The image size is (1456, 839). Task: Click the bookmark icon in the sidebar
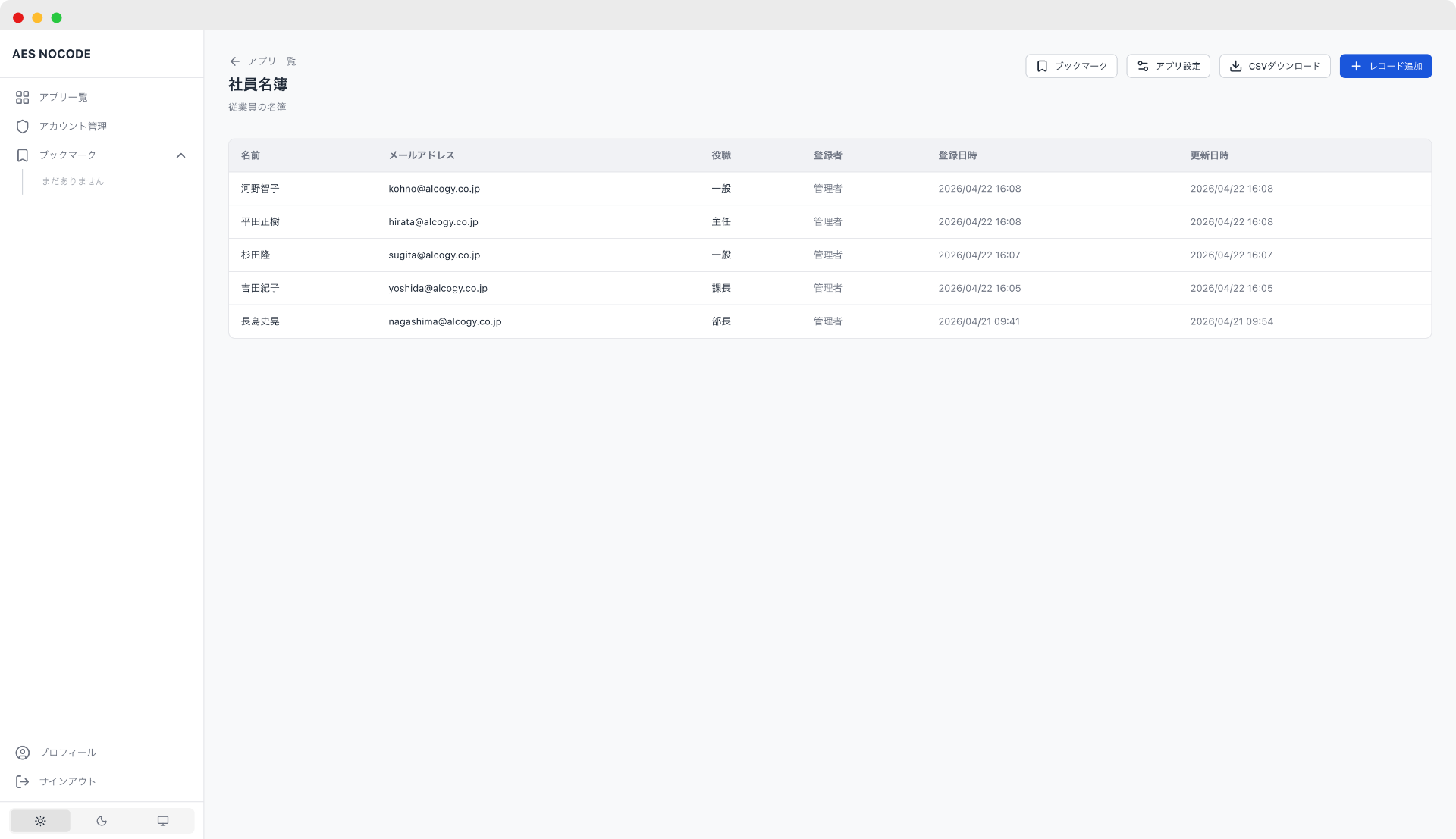[22, 155]
